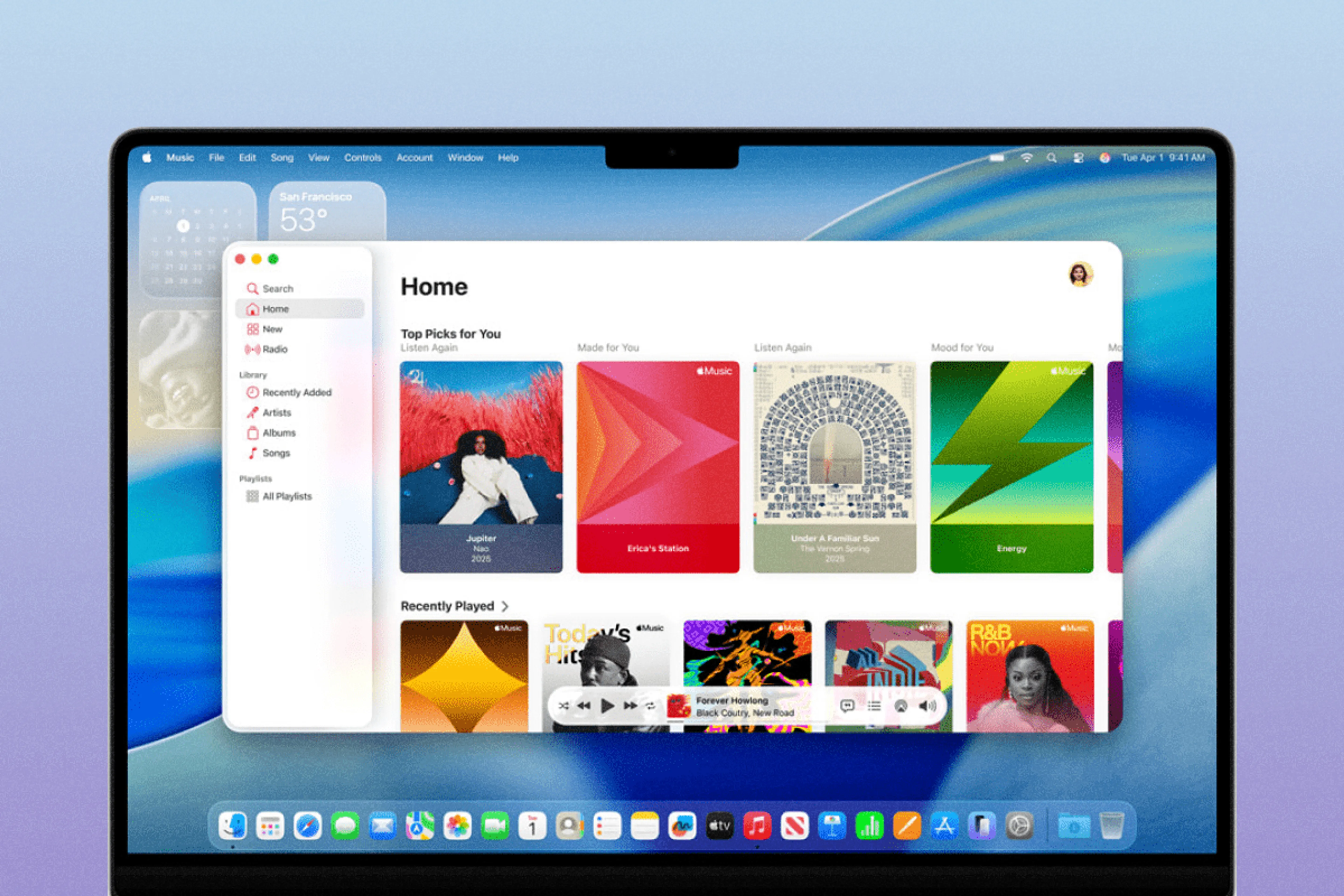Open App Store from the Dock
The image size is (1344, 896).
(x=944, y=826)
